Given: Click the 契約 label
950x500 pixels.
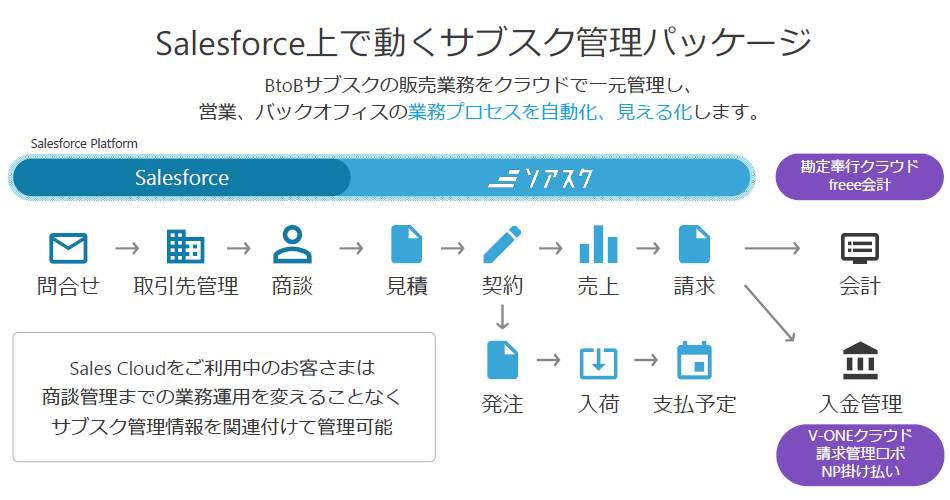Looking at the screenshot, I should click(502, 285).
